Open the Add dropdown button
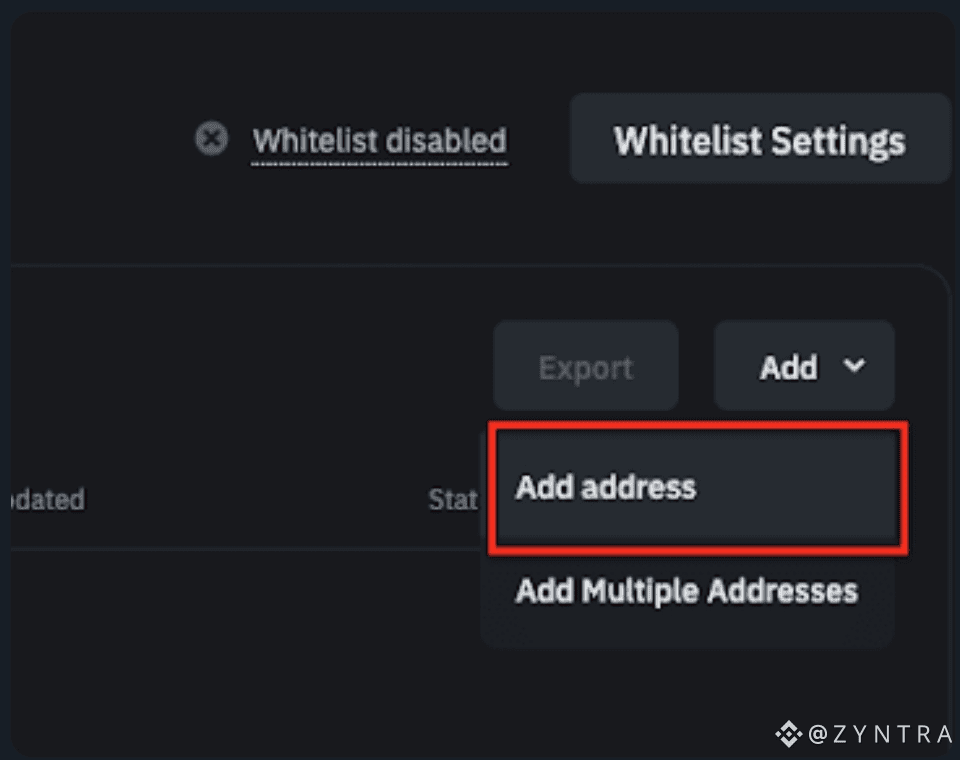Viewport: 960px width, 760px height. pyautogui.click(x=803, y=366)
